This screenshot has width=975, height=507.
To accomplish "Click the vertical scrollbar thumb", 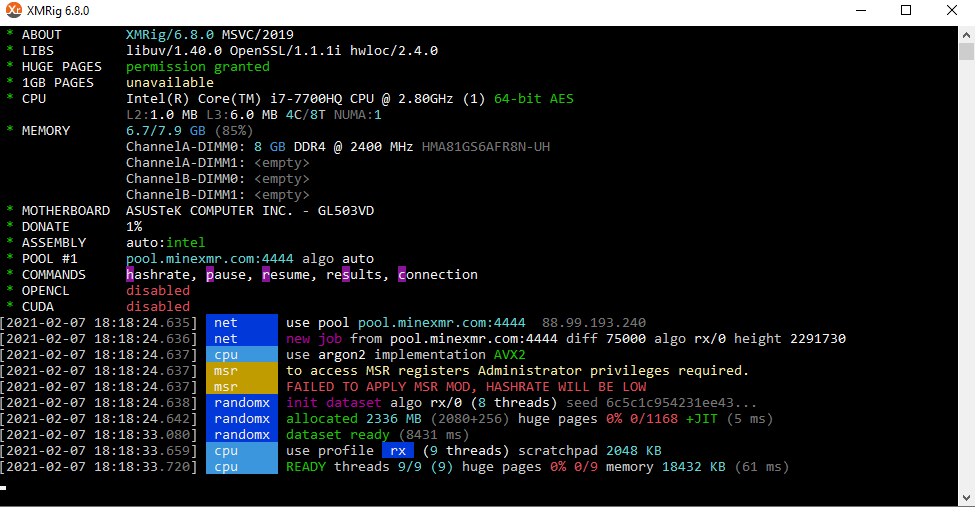I will click(966, 51).
